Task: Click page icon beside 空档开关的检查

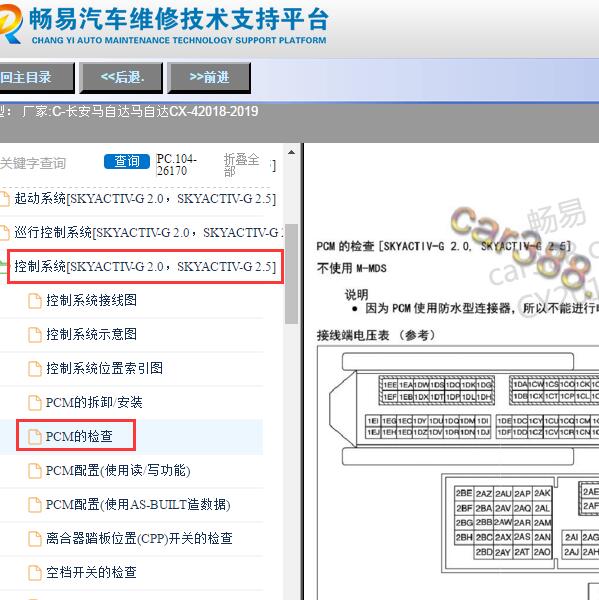Action: coord(35,573)
